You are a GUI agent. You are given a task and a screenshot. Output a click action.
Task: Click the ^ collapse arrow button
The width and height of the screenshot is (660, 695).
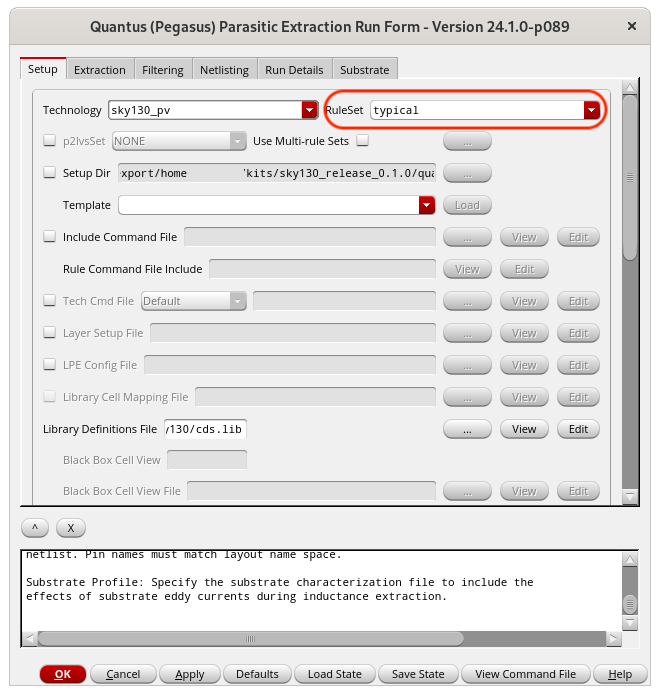pyautogui.click(x=35, y=527)
